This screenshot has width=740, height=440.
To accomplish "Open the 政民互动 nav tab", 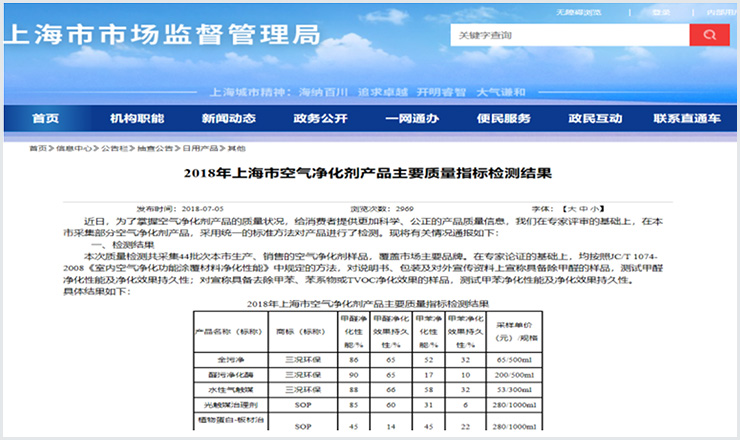I will [595, 118].
